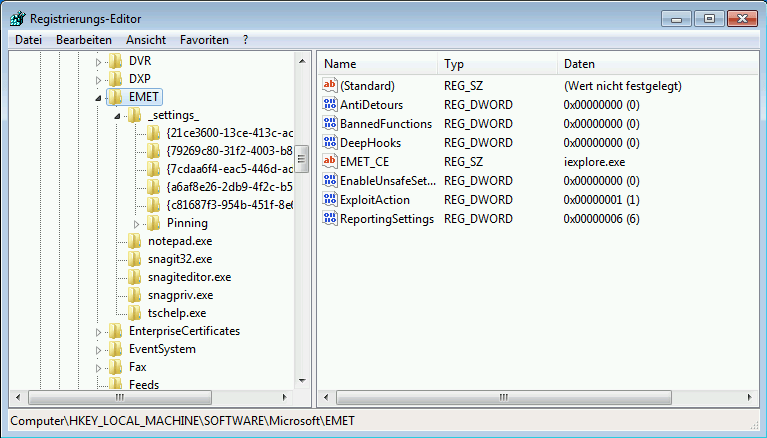Expand the EnterpriseCertificates key
This screenshot has width=767, height=438.
click(x=98, y=331)
